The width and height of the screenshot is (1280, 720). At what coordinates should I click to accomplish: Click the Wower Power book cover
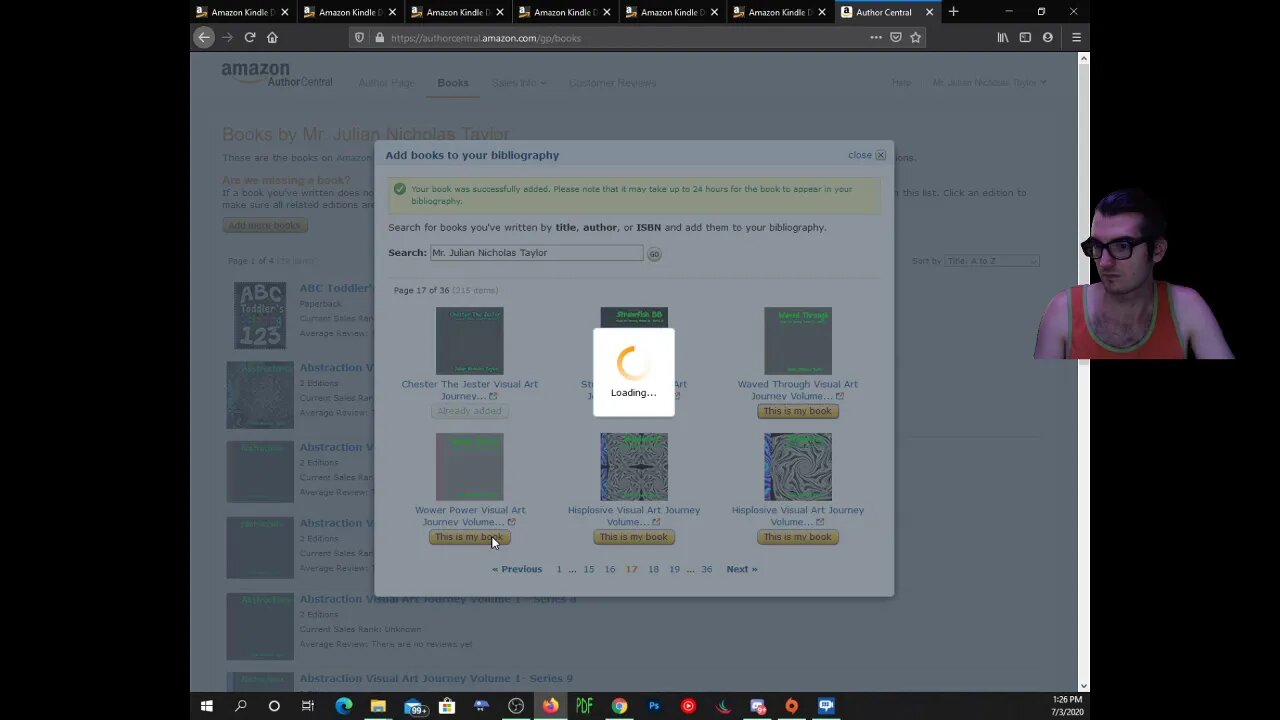[469, 467]
